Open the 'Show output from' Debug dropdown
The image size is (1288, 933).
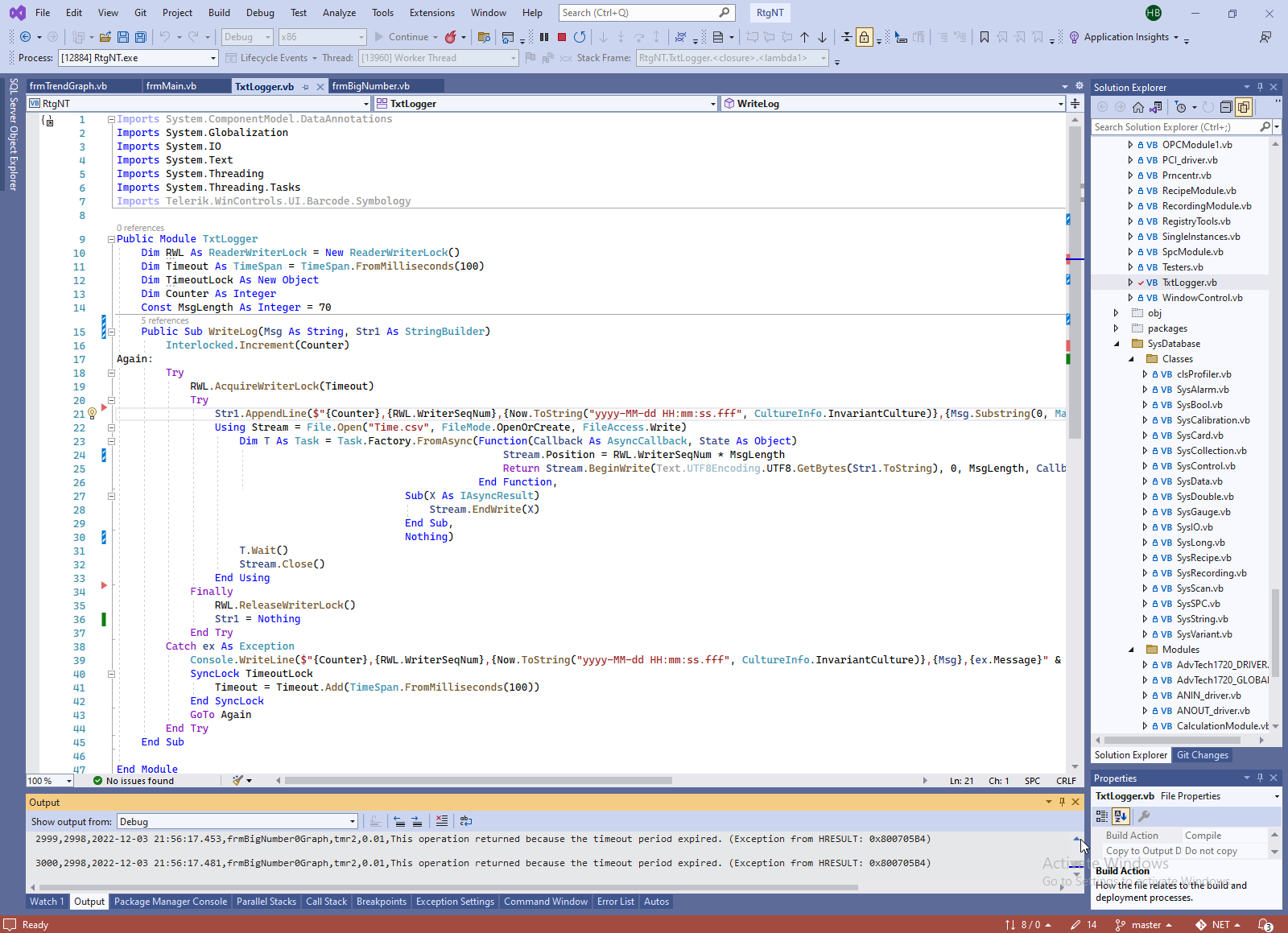[352, 822]
